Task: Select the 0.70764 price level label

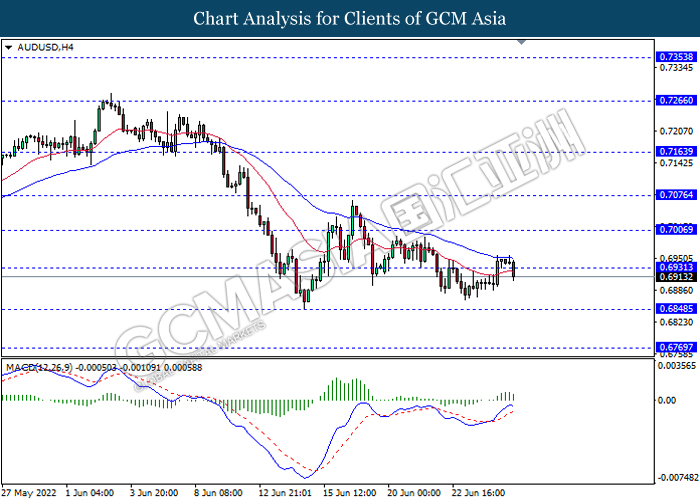Action: tap(677, 195)
